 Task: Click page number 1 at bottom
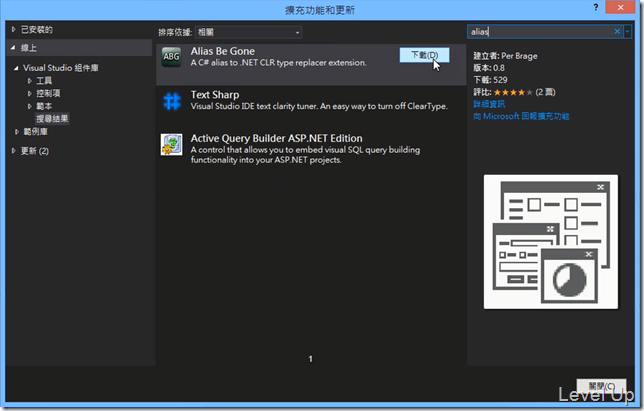pos(310,359)
